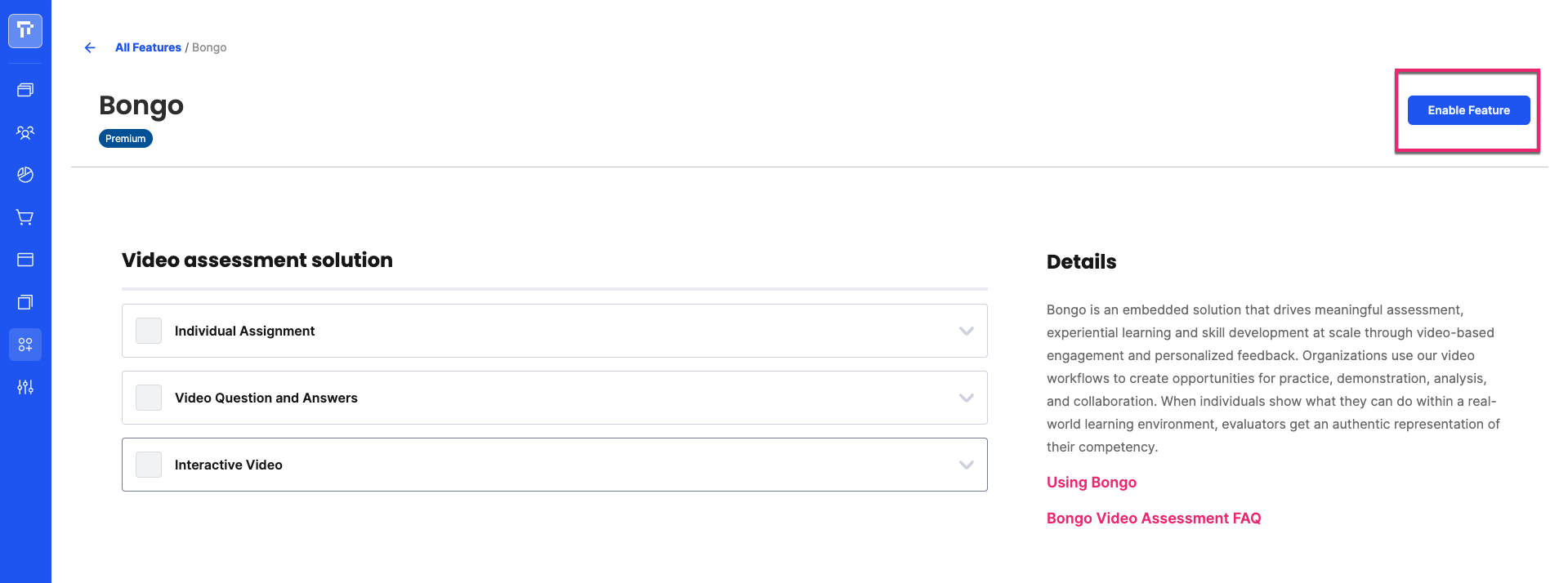Open the Bongo Video Assessment FAQ link
The image size is (1568, 583).
(1154, 518)
